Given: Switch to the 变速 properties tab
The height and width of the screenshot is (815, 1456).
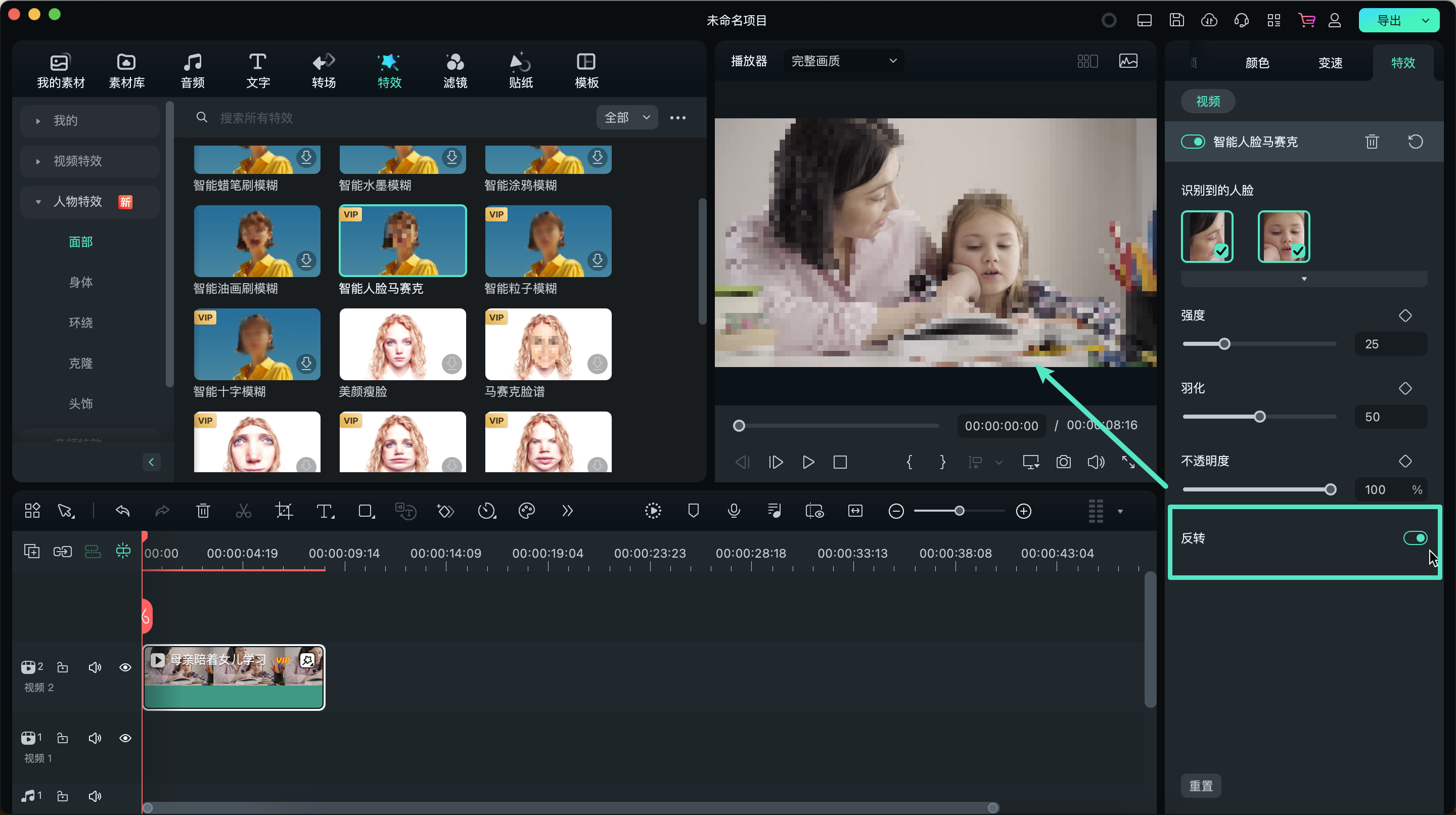Looking at the screenshot, I should pyautogui.click(x=1330, y=63).
